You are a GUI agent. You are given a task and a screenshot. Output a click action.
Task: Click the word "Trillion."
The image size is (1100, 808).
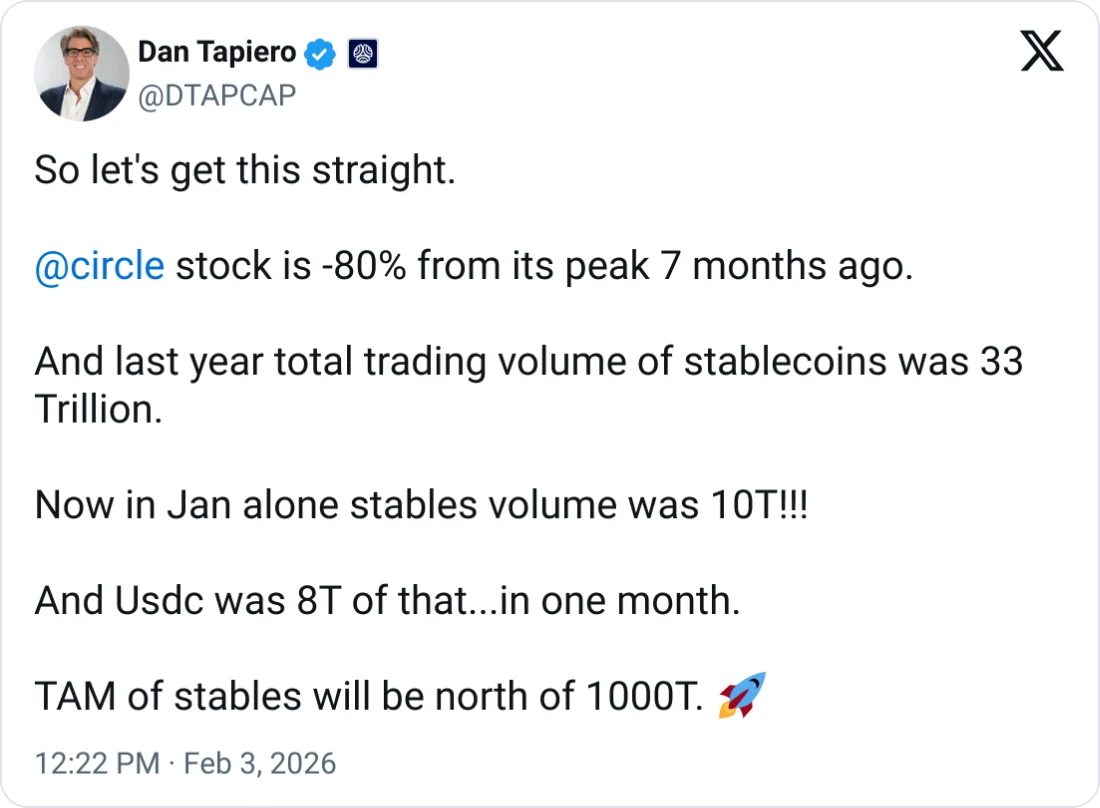tap(98, 409)
